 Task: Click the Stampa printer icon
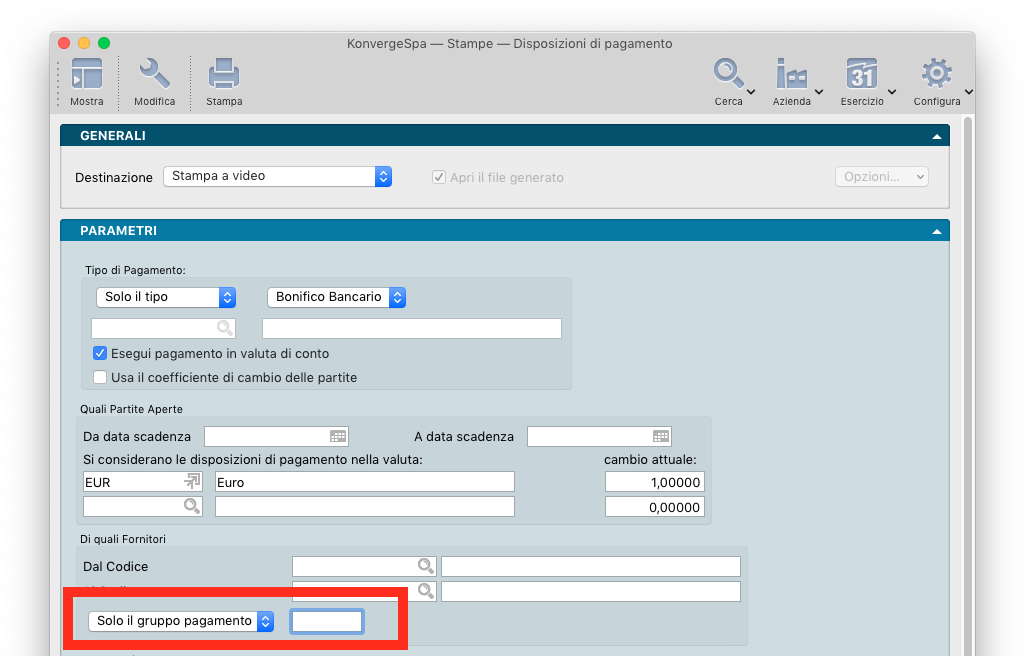(x=224, y=76)
